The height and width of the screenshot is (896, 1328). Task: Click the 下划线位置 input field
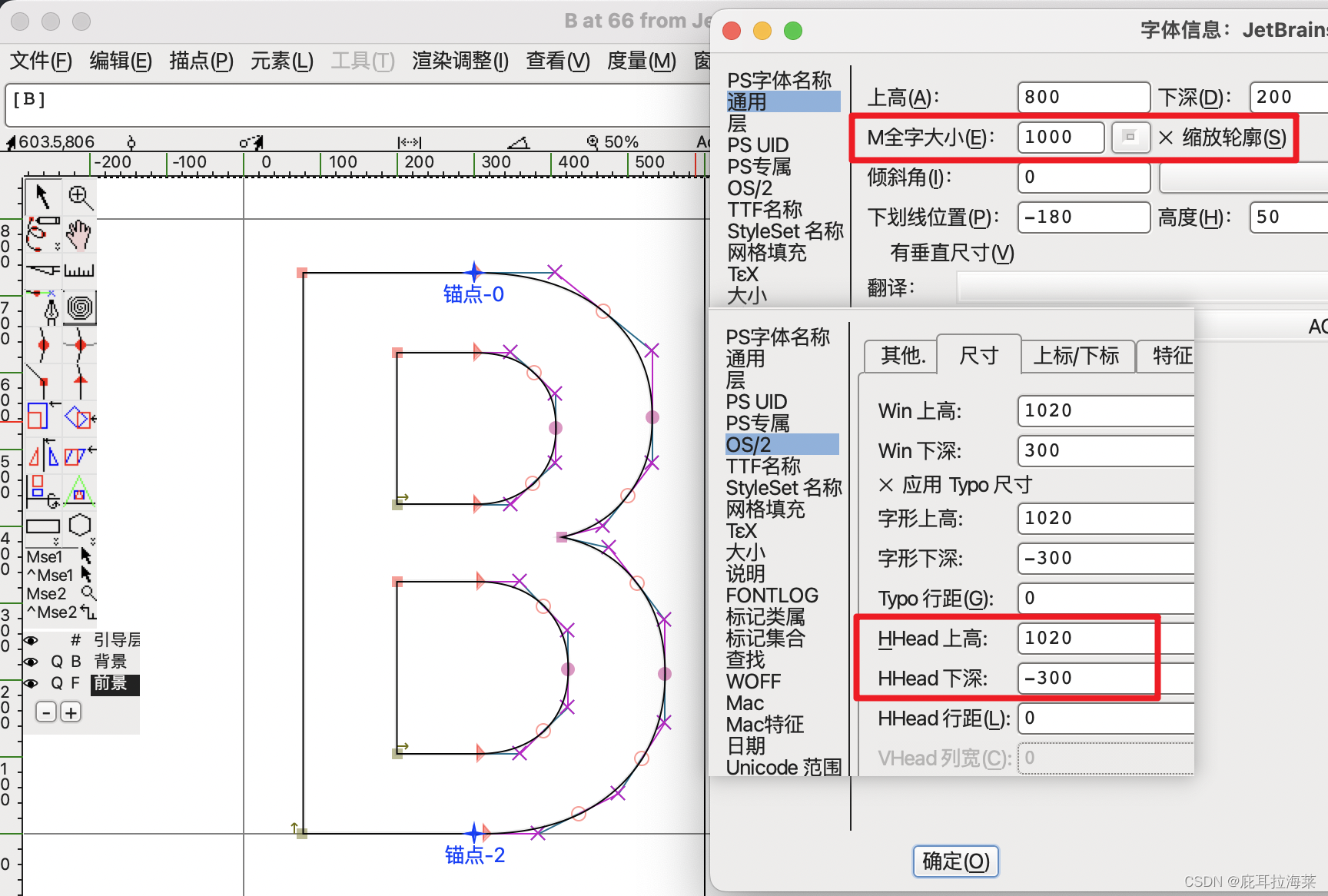click(1084, 217)
